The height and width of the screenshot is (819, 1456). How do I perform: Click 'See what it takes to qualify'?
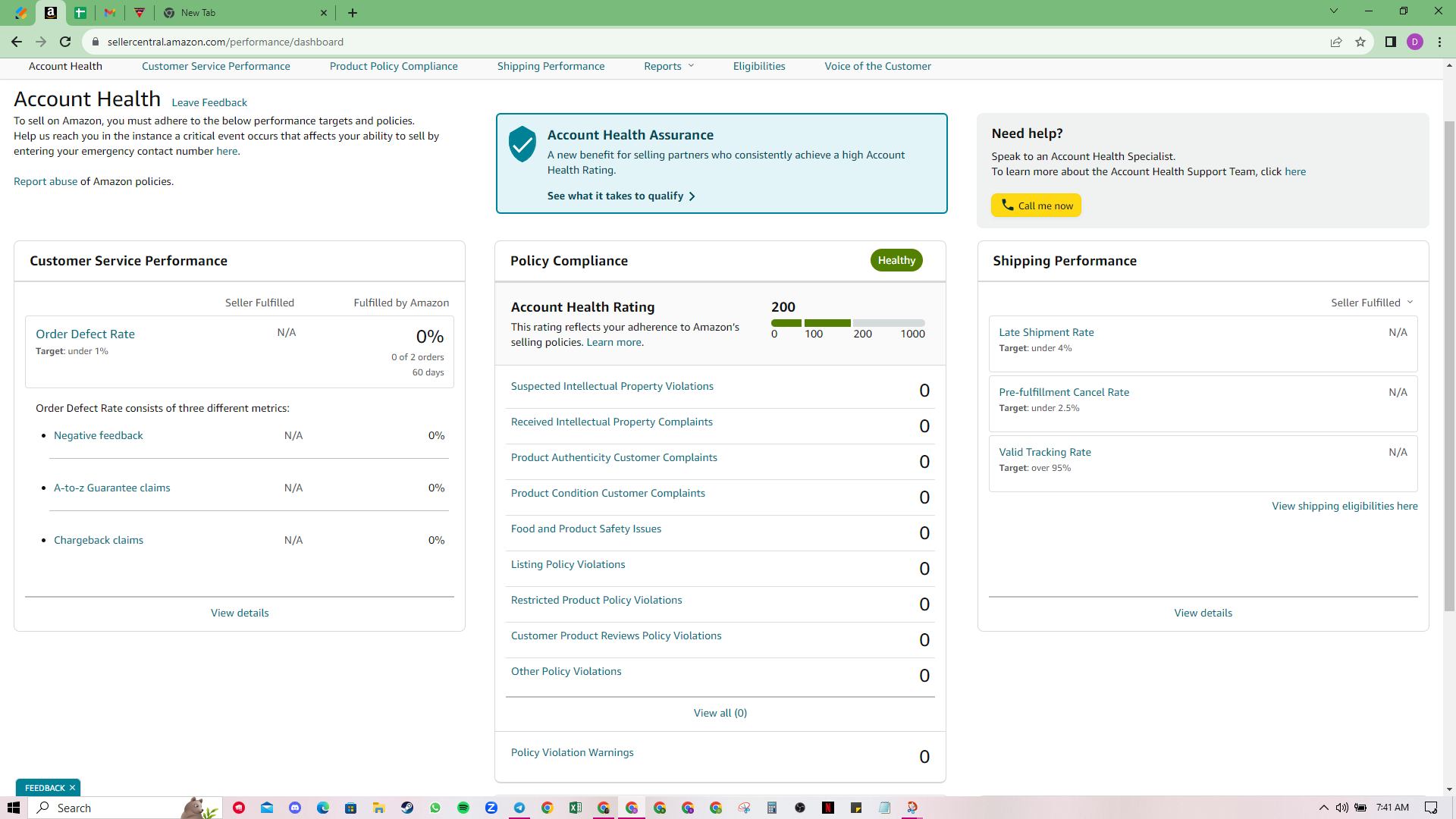[621, 196]
